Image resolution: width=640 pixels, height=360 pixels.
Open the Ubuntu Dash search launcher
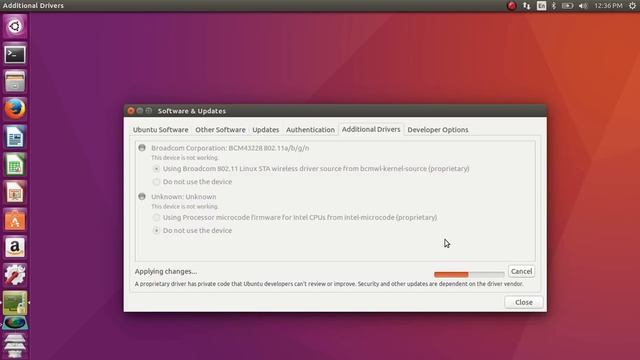coord(15,27)
